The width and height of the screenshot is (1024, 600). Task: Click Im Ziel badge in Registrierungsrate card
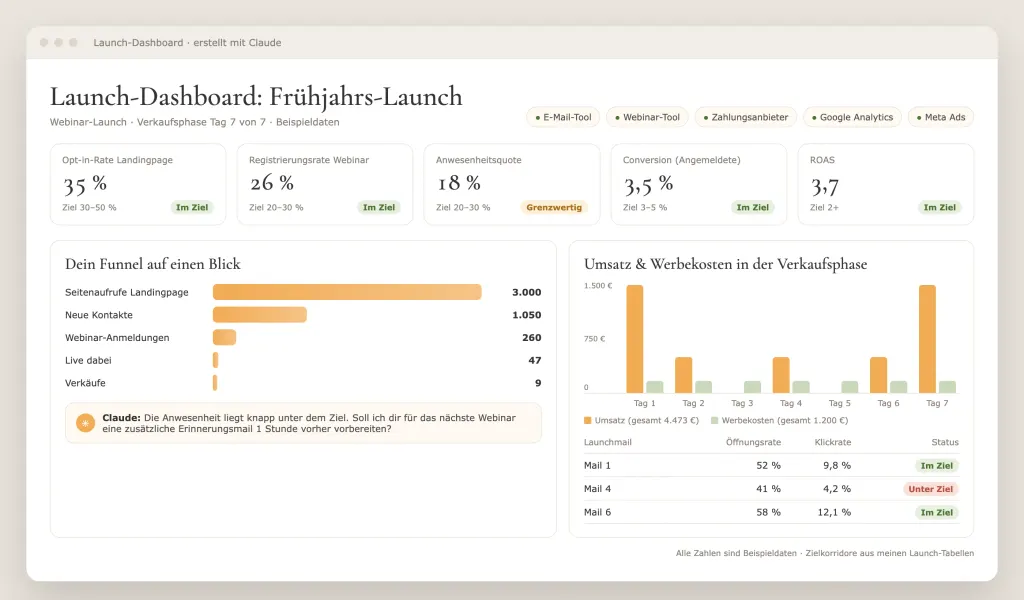point(379,207)
